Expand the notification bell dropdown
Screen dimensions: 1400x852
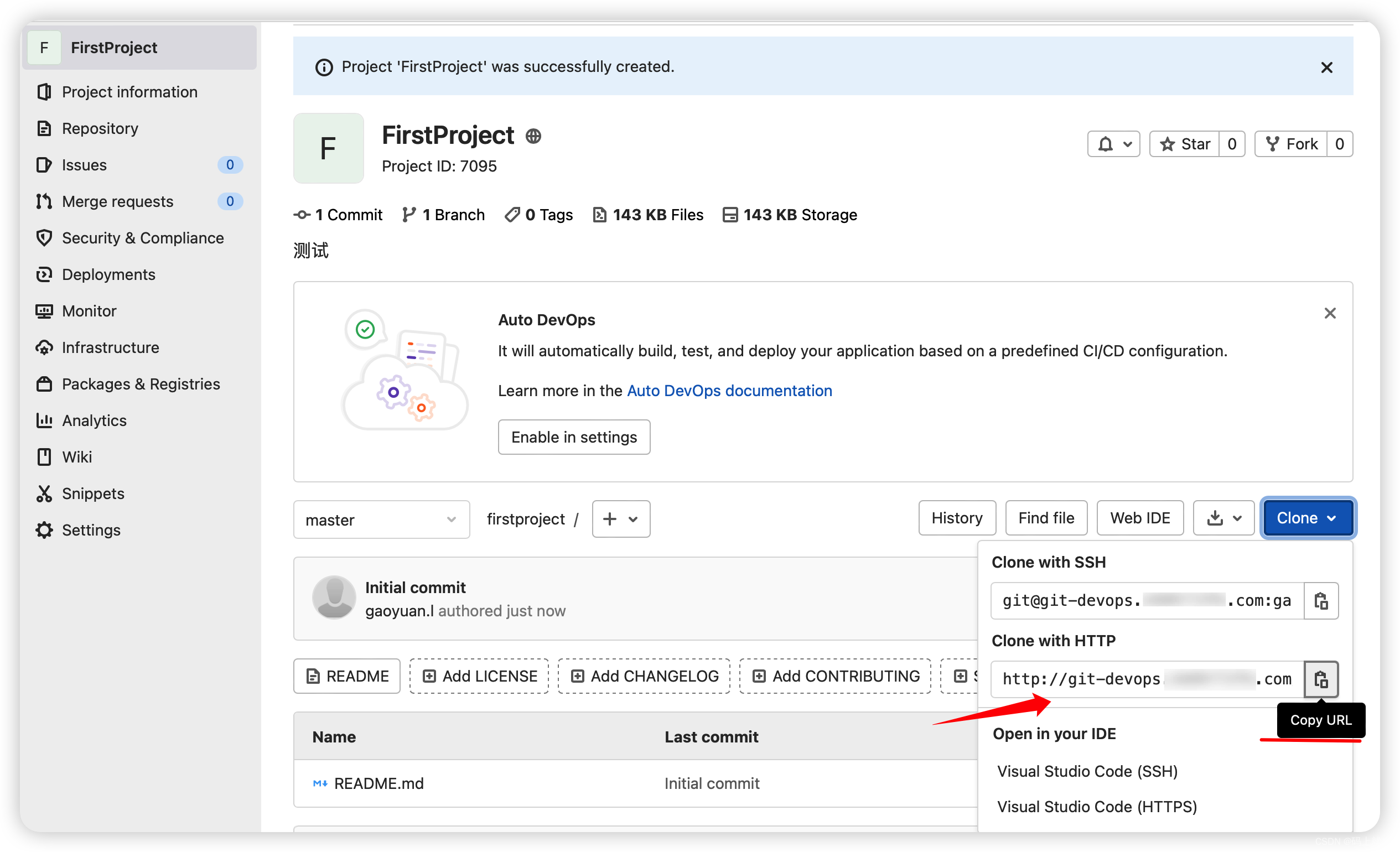pos(1114,143)
